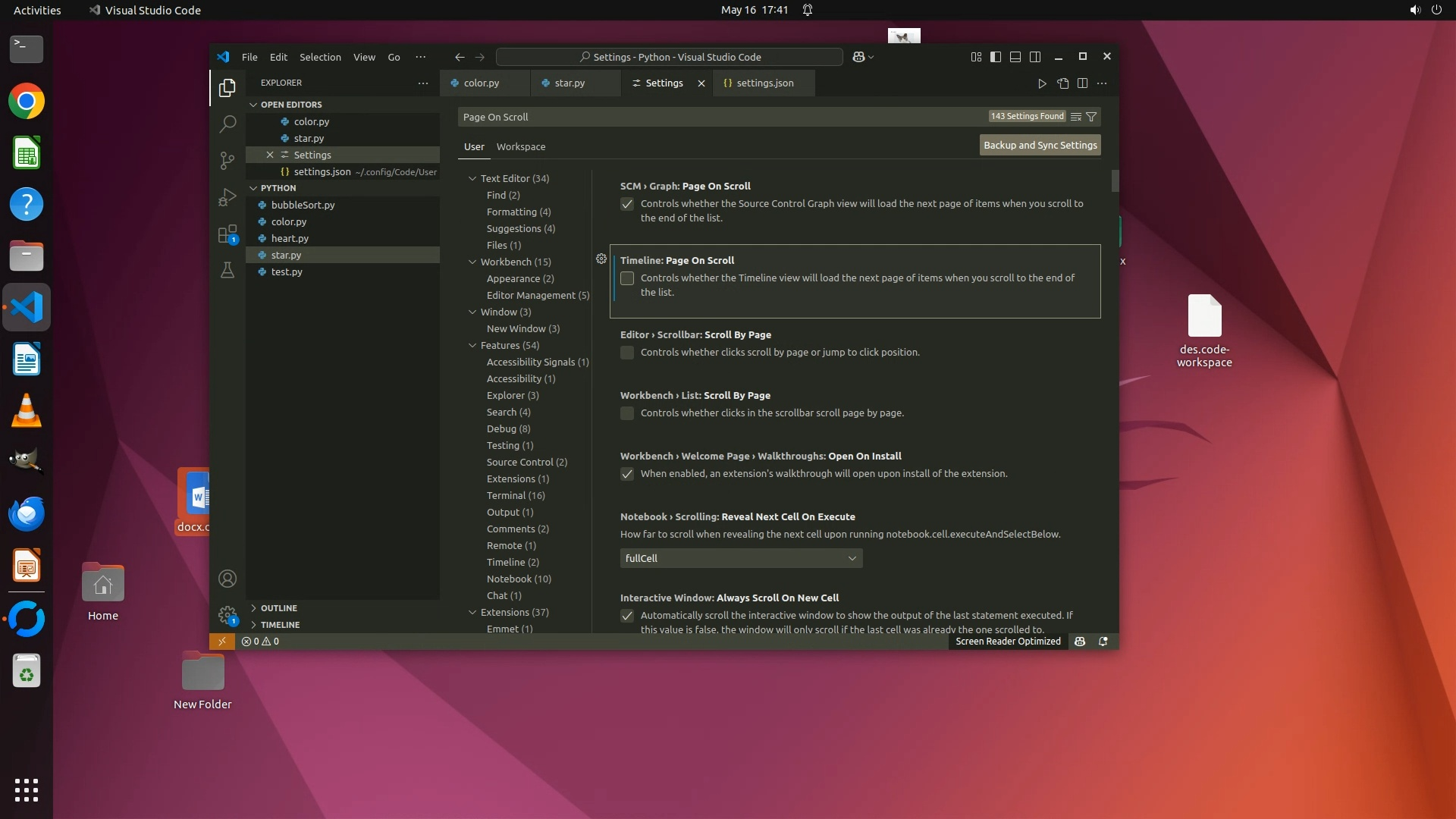Click the Accounts icon in activity bar
The height and width of the screenshot is (819, 1456).
[x=227, y=579]
